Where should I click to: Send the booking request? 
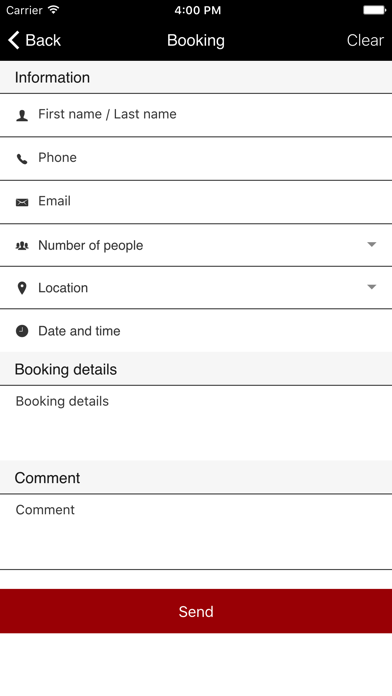pos(196,611)
